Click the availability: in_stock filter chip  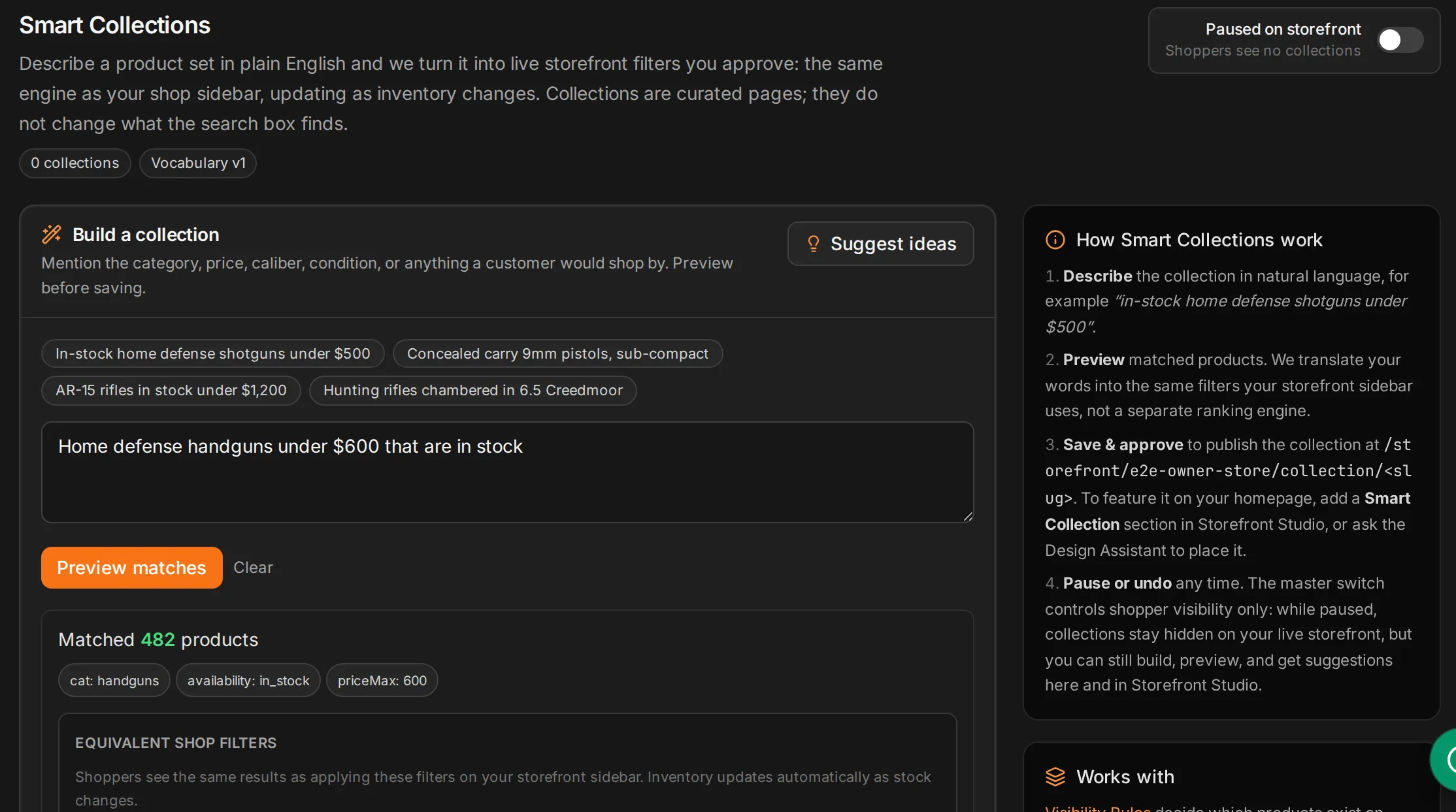point(248,681)
